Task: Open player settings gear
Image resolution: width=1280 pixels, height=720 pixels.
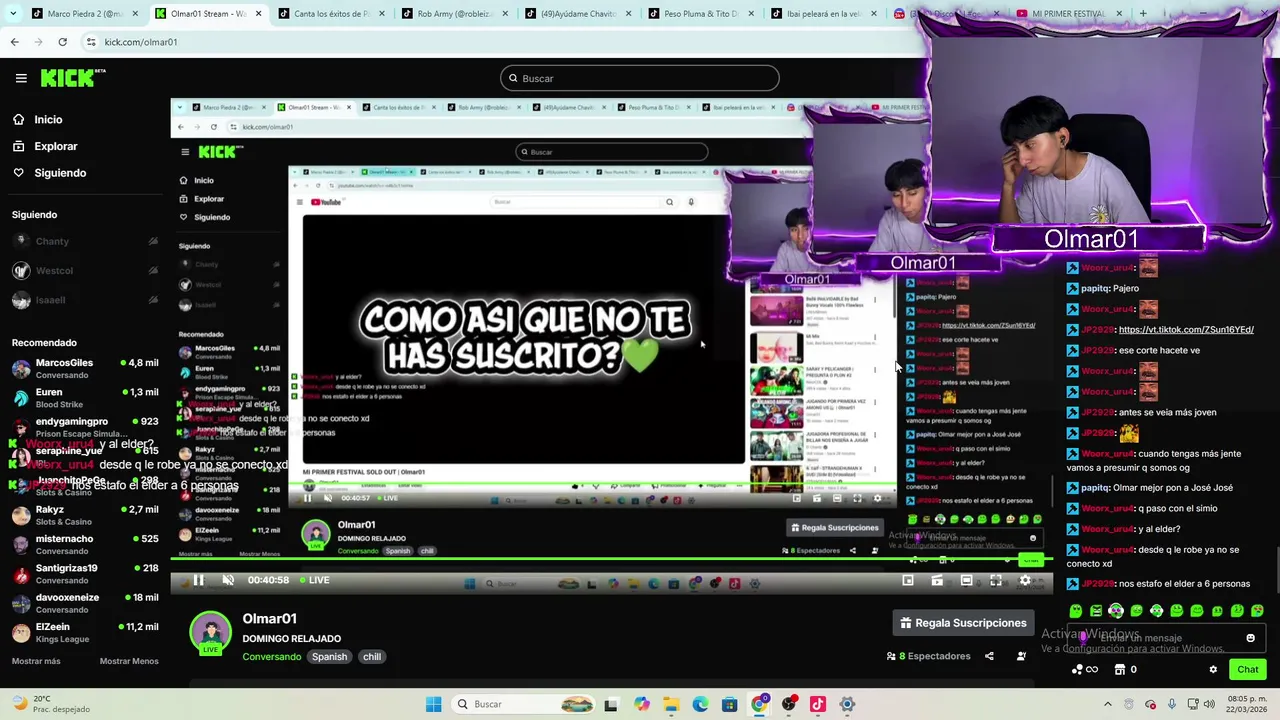Action: (1025, 580)
